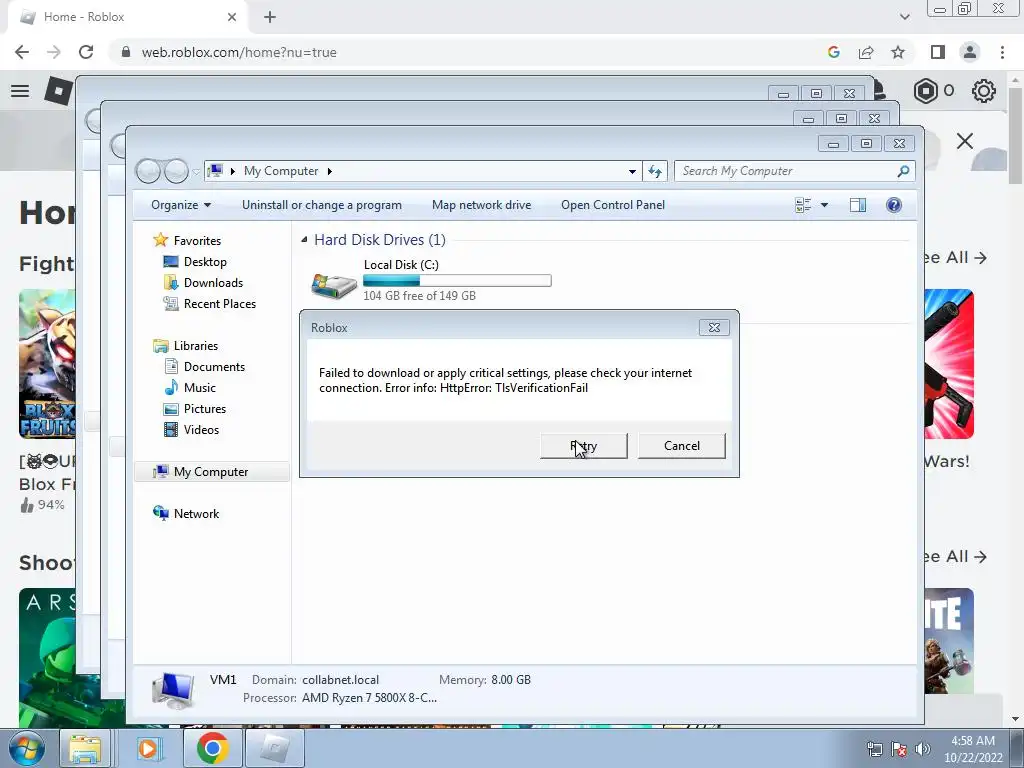The width and height of the screenshot is (1024, 768).
Task: Open the Chrome tab search dropdown
Action: click(x=904, y=17)
